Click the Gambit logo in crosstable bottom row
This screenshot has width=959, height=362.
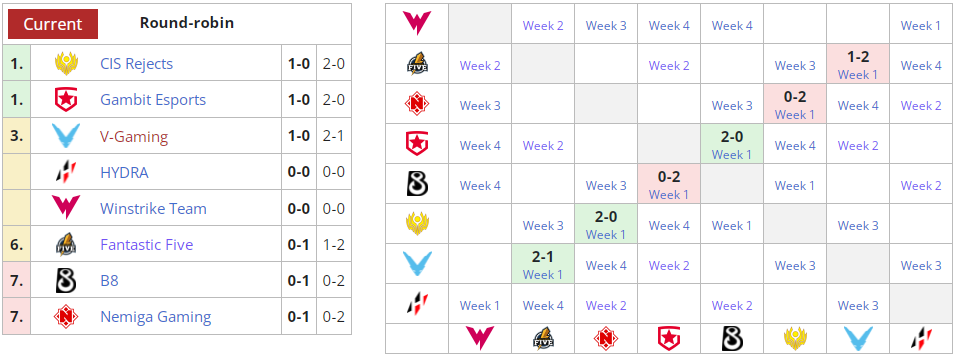[x=669, y=338]
